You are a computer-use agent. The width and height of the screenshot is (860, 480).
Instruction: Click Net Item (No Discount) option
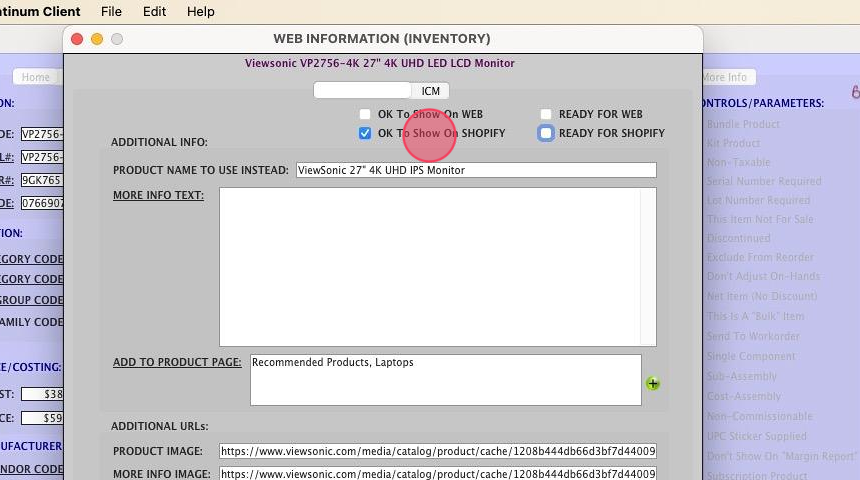coord(762,296)
